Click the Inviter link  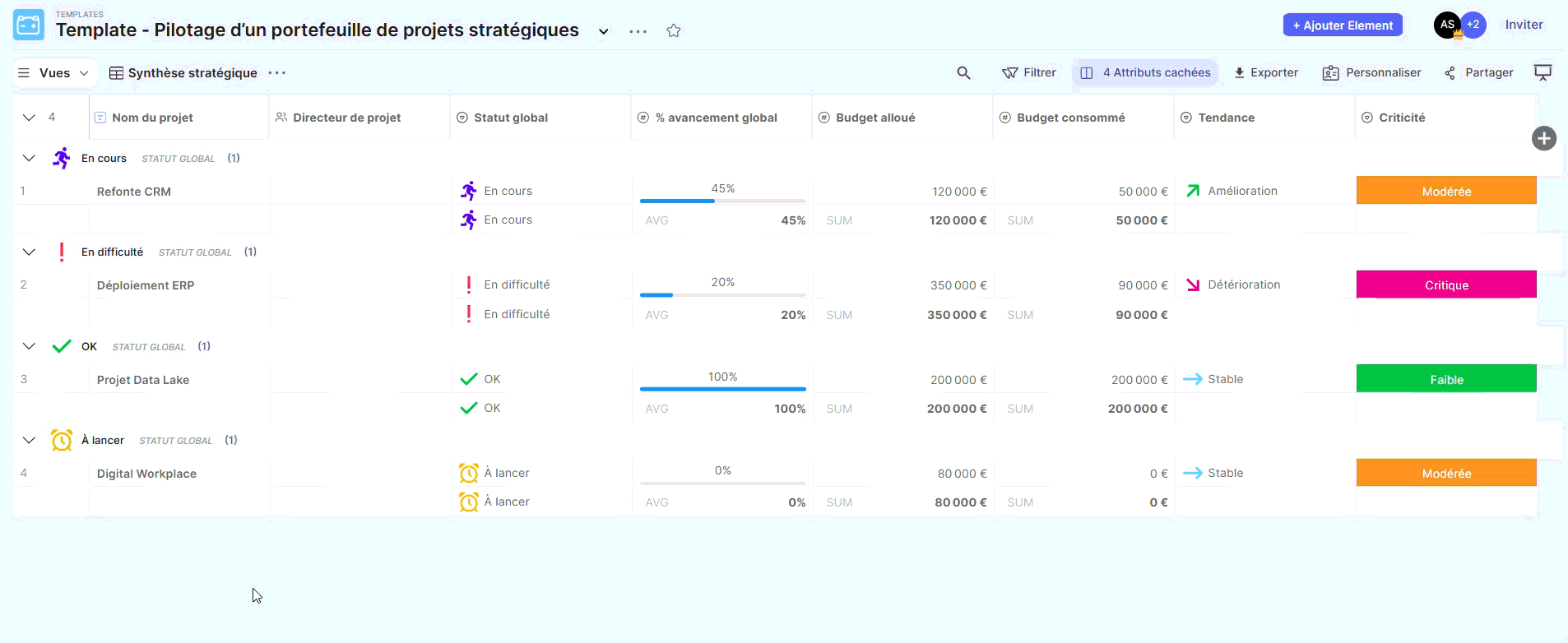point(1524,25)
